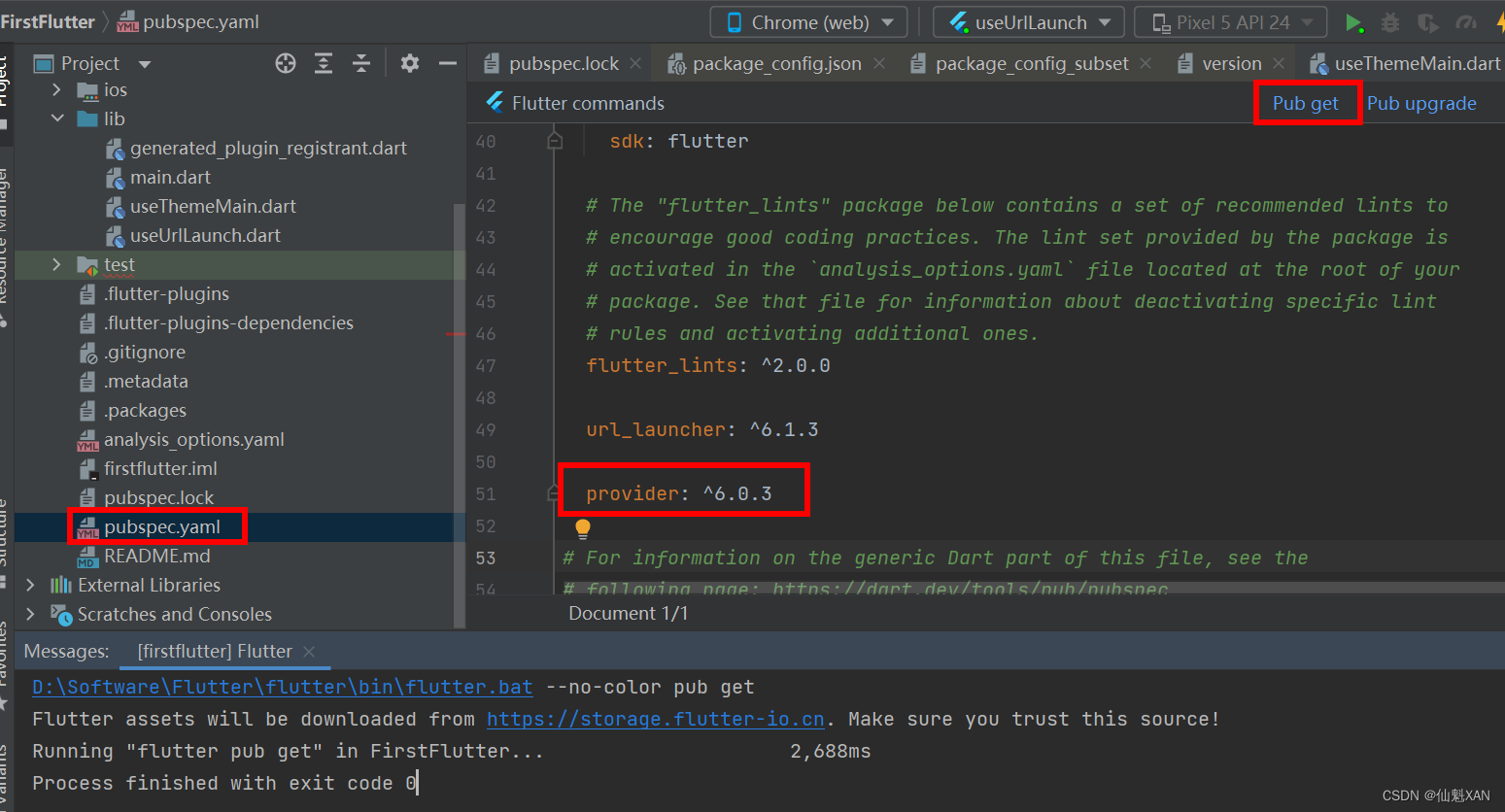Click Pub get link
This screenshot has width=1505, height=812.
tap(1306, 103)
